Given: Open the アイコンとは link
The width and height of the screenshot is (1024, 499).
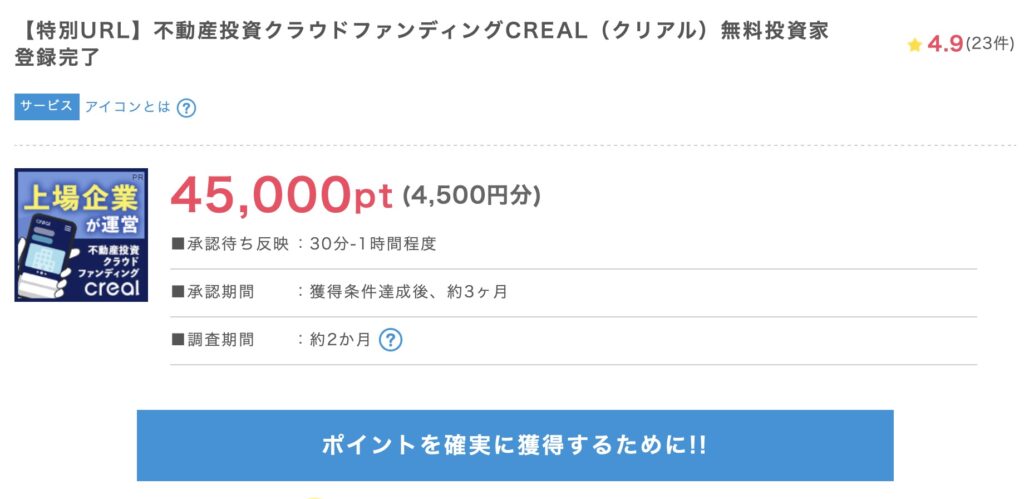Looking at the screenshot, I should (x=128, y=108).
